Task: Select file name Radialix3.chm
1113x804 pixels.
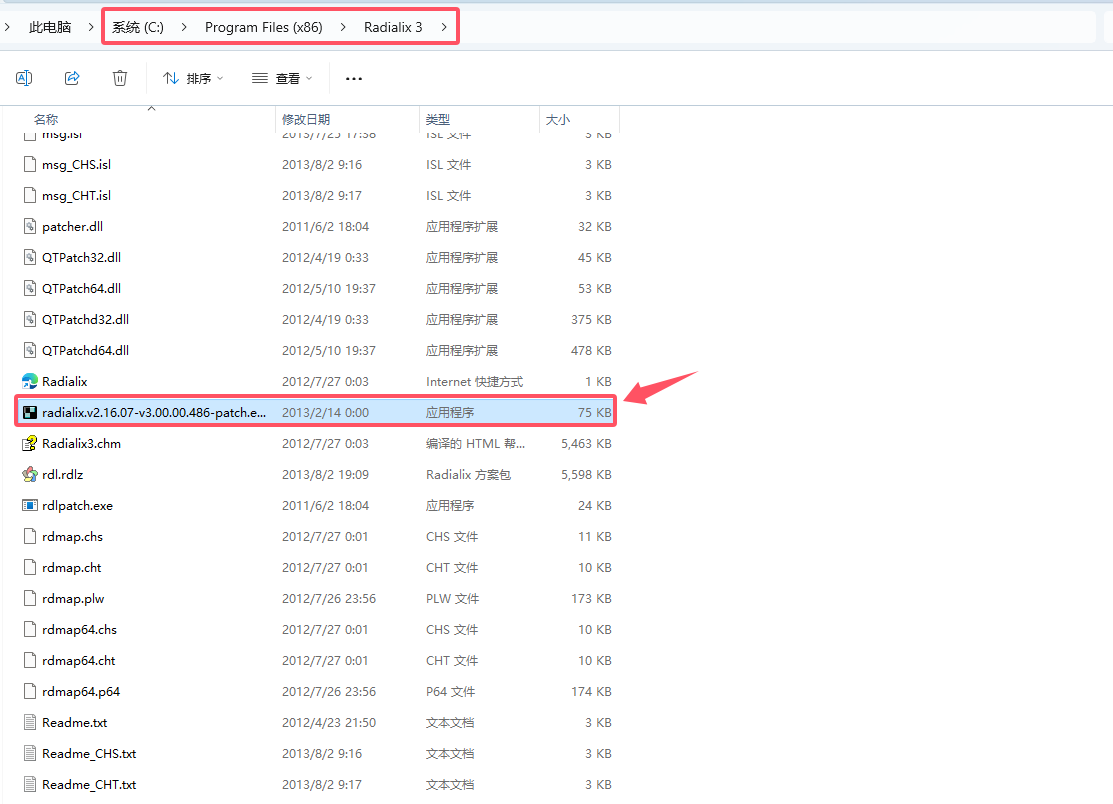Action: point(82,444)
